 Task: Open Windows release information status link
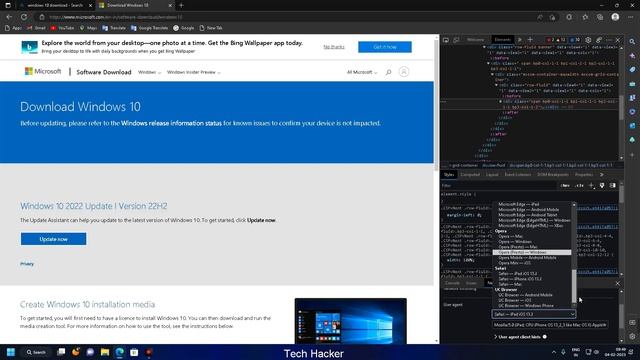[x=171, y=123]
